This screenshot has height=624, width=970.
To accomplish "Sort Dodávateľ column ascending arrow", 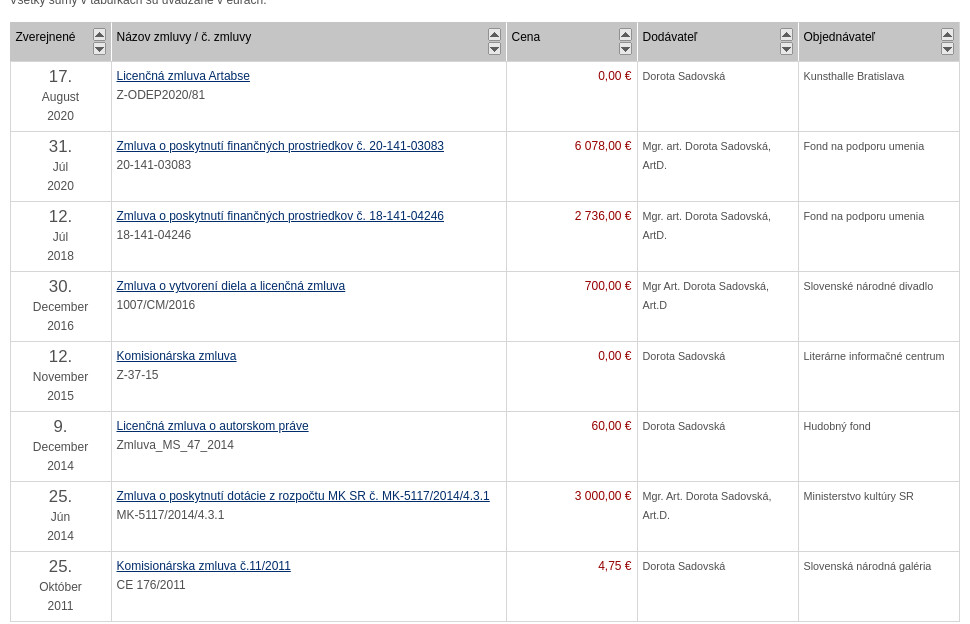I will click(x=786, y=35).
